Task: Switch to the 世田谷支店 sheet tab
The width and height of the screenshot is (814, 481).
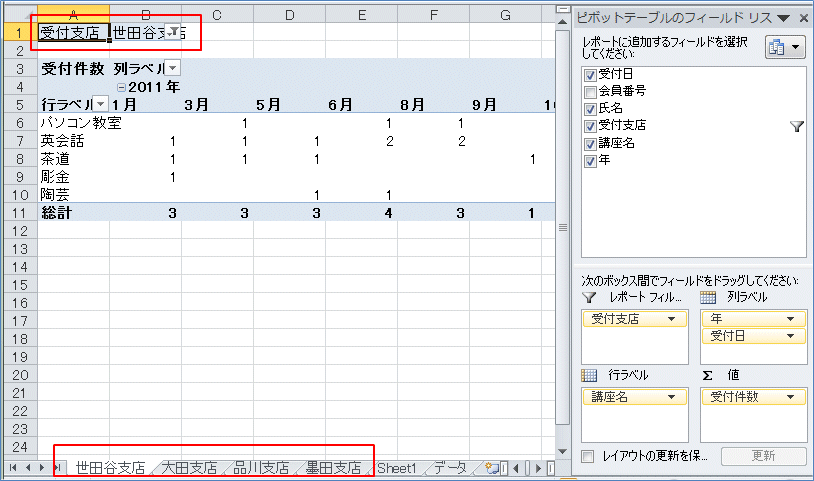Action: coord(110,468)
